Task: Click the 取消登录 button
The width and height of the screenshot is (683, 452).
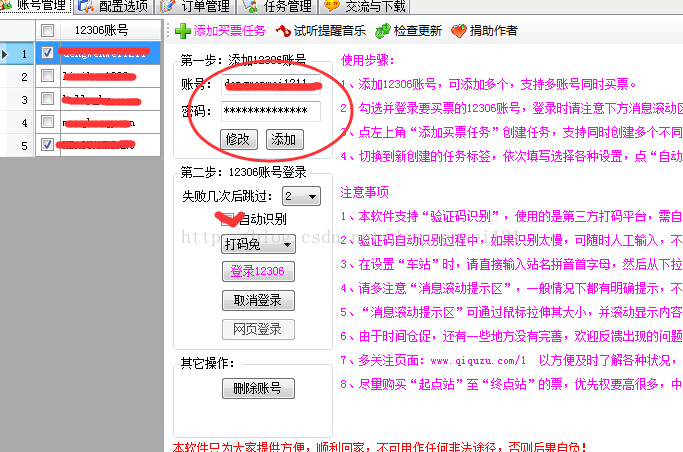Action: click(258, 300)
